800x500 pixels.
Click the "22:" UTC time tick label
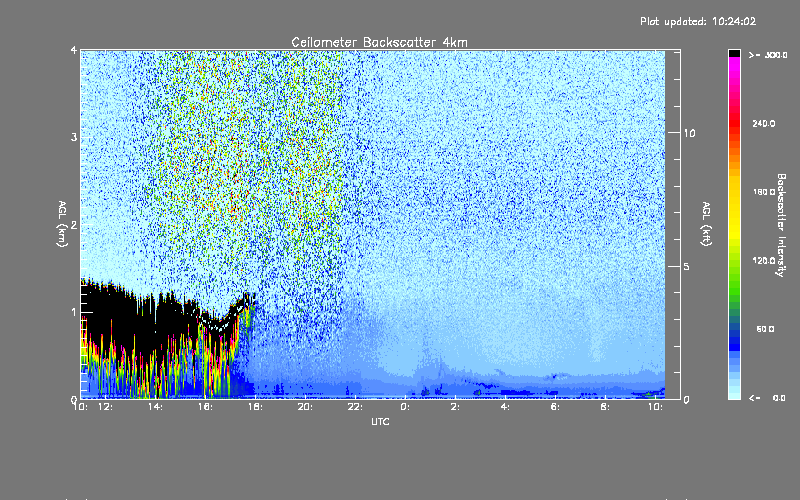point(355,407)
